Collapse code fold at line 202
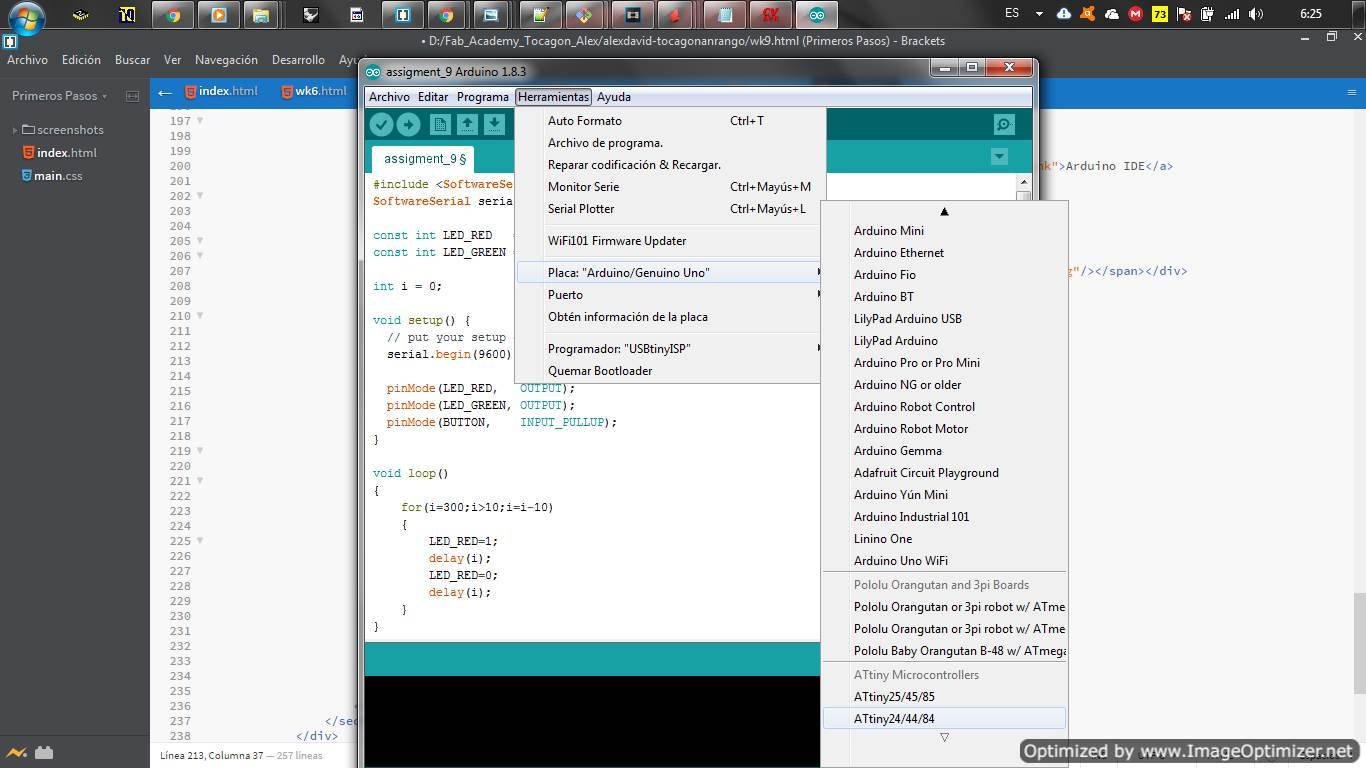The image size is (1366, 768). tap(199, 196)
